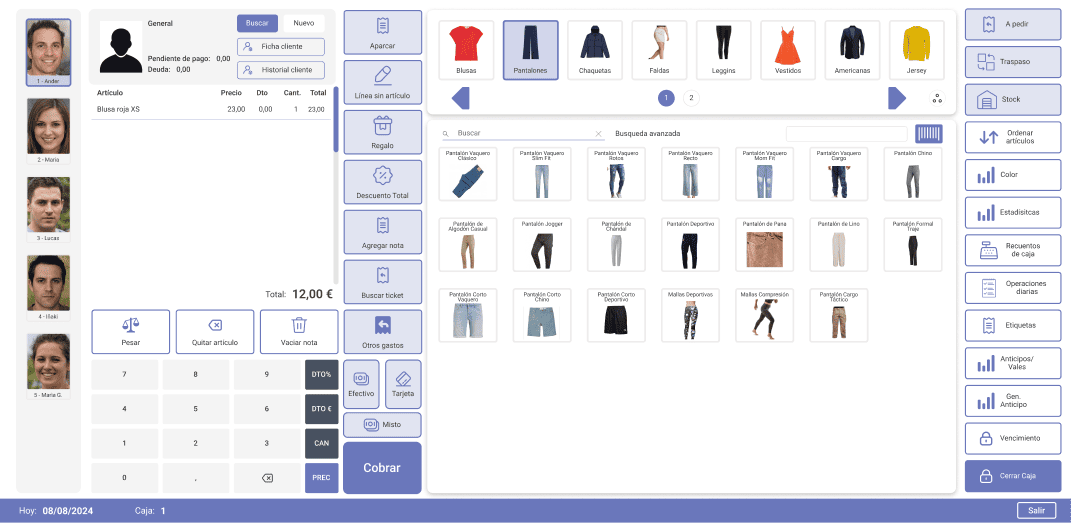
Task: Open Color statistics button
Action: click(x=1013, y=175)
